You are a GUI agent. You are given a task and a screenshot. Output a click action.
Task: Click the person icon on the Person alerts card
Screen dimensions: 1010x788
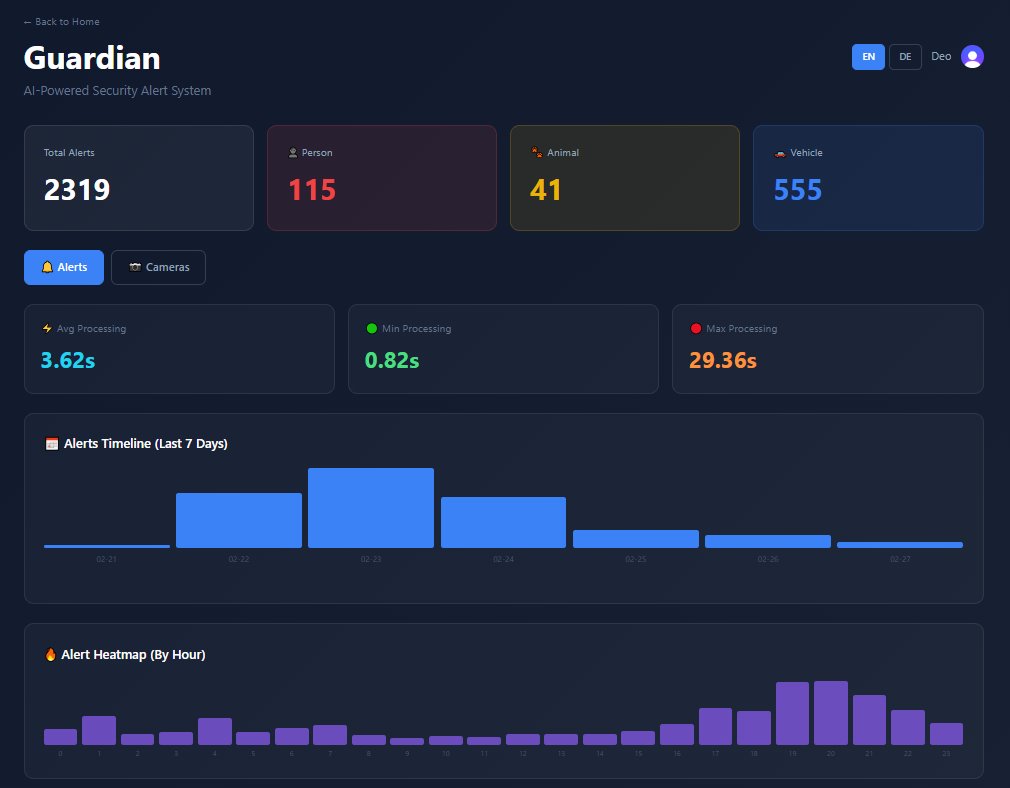coord(291,153)
